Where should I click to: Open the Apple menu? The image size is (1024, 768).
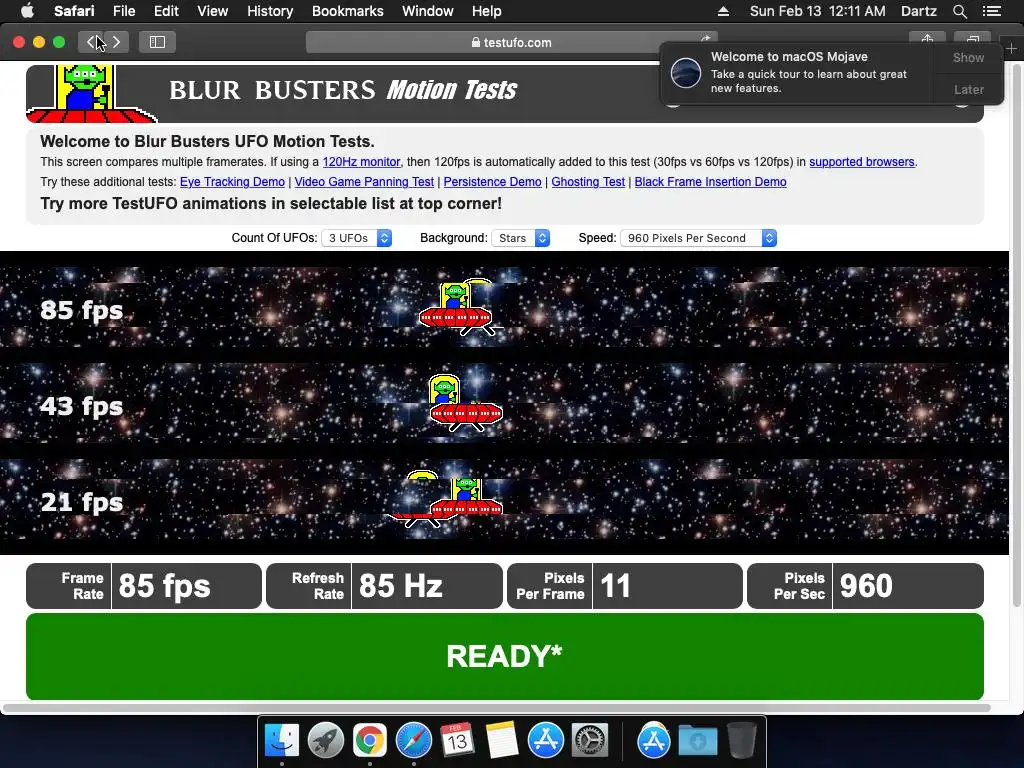[27, 11]
